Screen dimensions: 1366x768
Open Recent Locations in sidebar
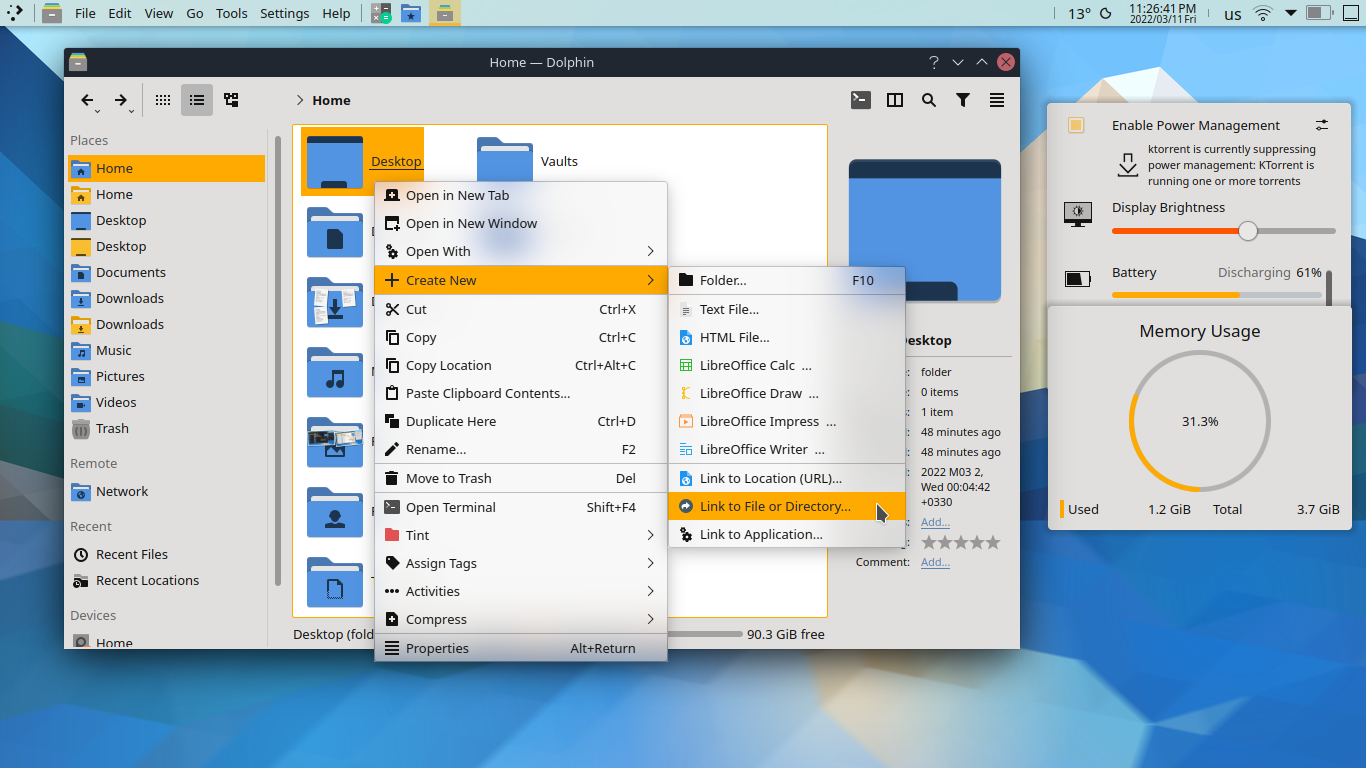(166, 580)
